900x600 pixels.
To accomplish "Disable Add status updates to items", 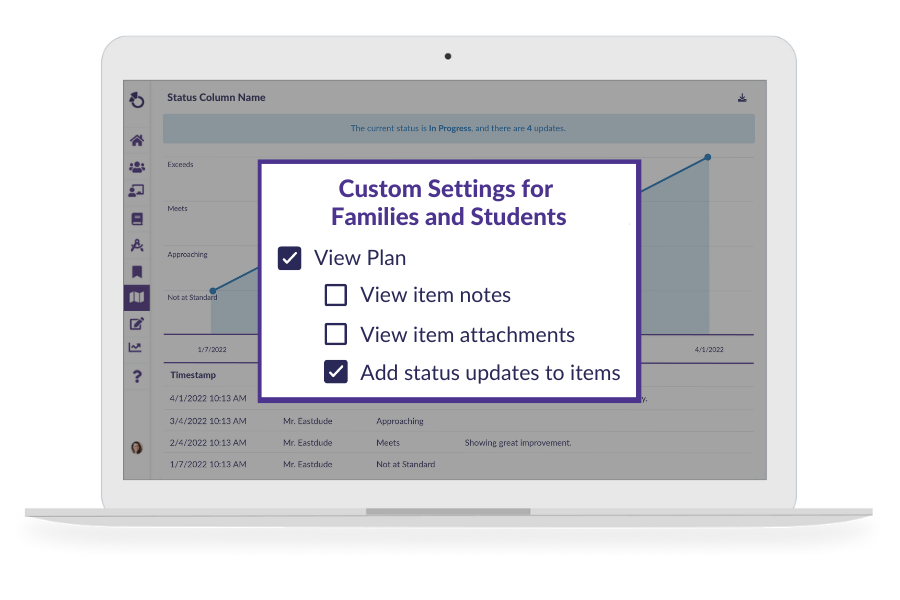I will coord(336,372).
